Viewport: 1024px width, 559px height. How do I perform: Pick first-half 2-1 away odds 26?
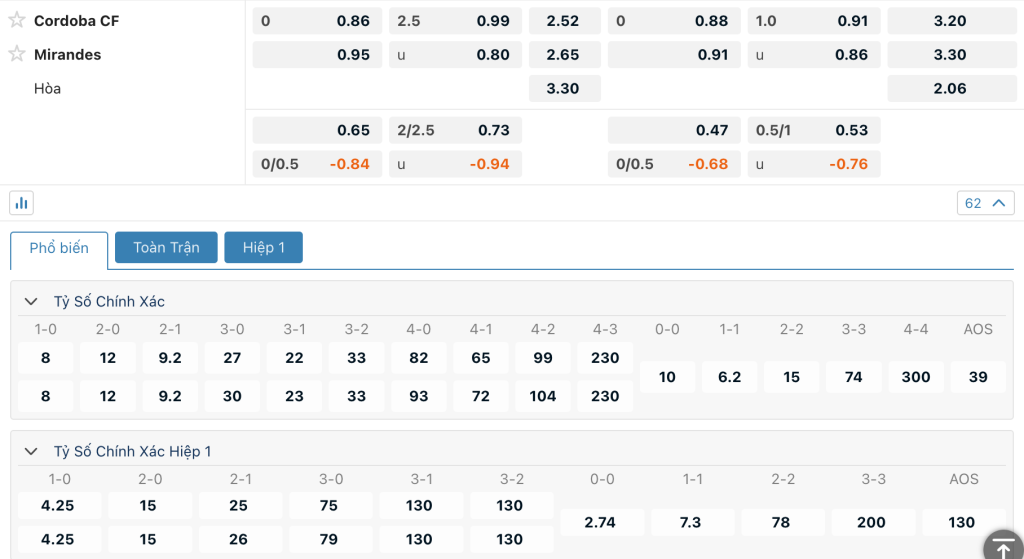point(240,539)
